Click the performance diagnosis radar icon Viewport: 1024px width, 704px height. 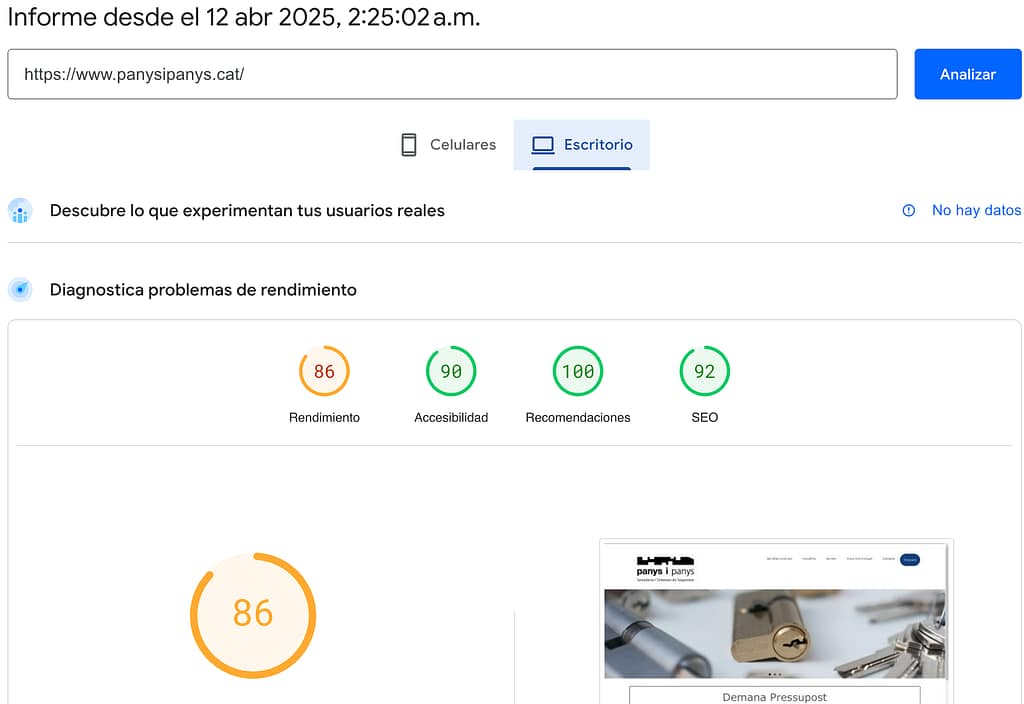coord(20,290)
